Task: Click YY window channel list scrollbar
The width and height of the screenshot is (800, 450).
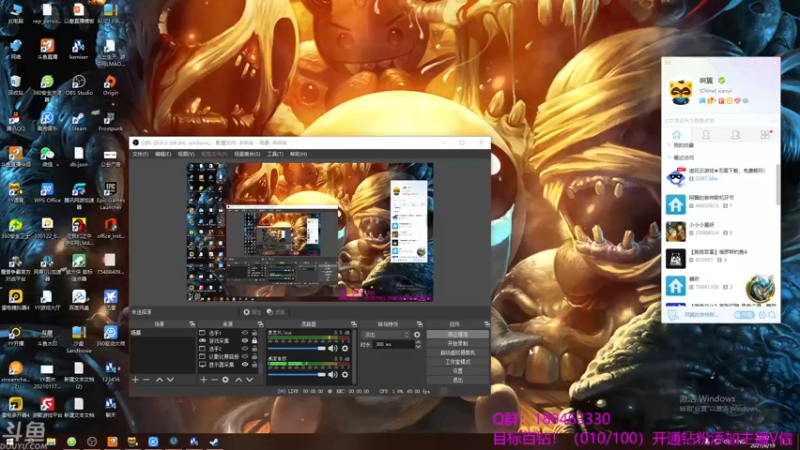Action: (778, 184)
